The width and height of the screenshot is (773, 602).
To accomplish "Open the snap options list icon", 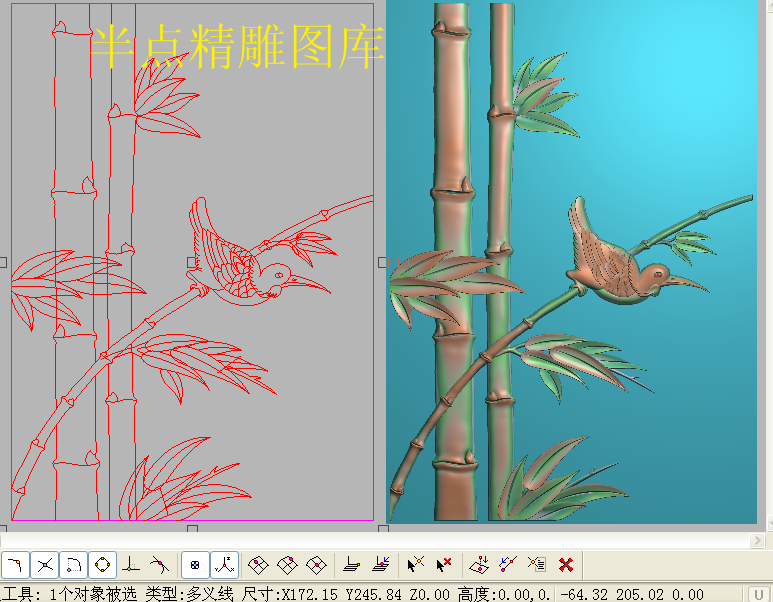I will (537, 564).
